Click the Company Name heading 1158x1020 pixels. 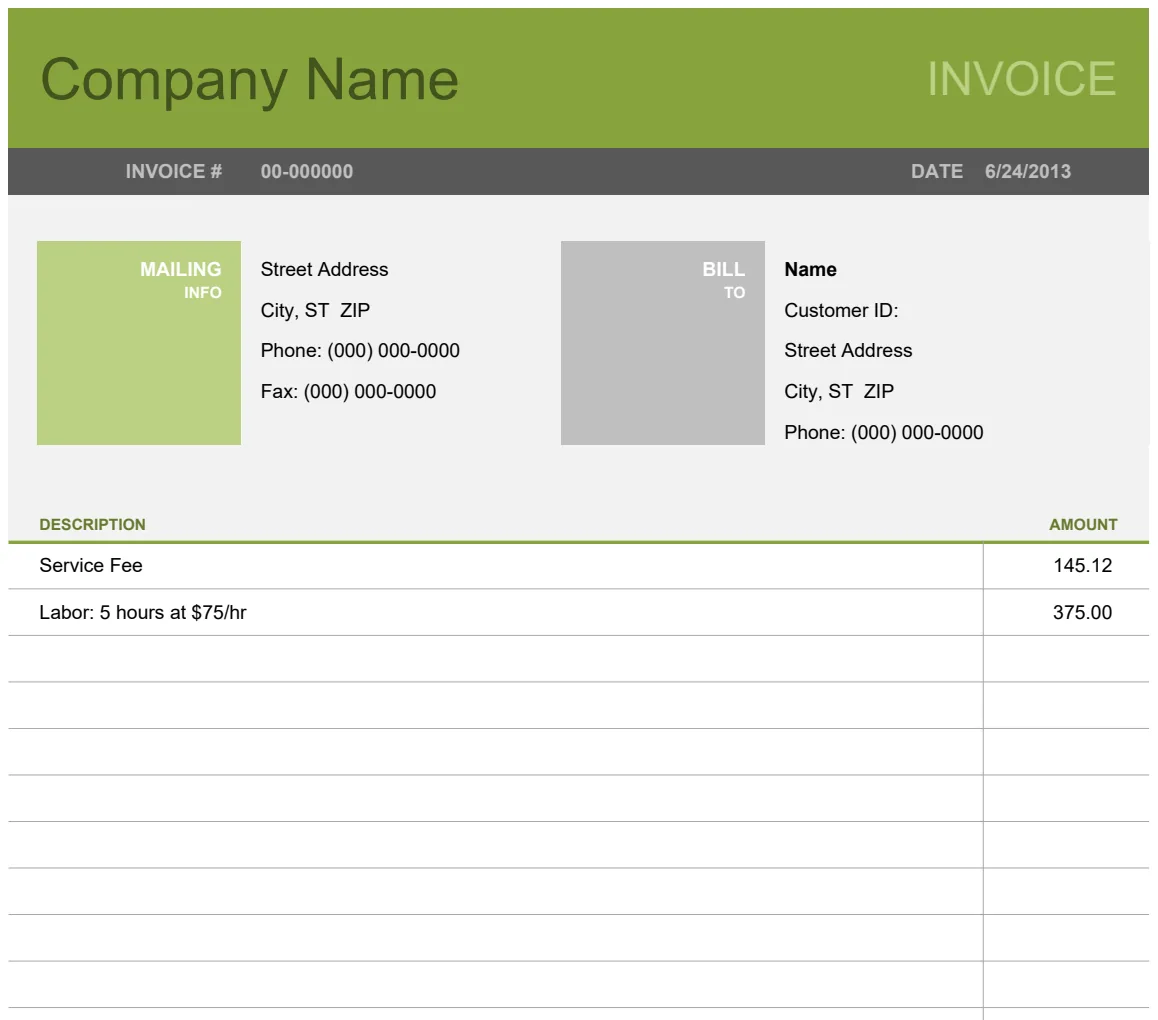coord(249,80)
